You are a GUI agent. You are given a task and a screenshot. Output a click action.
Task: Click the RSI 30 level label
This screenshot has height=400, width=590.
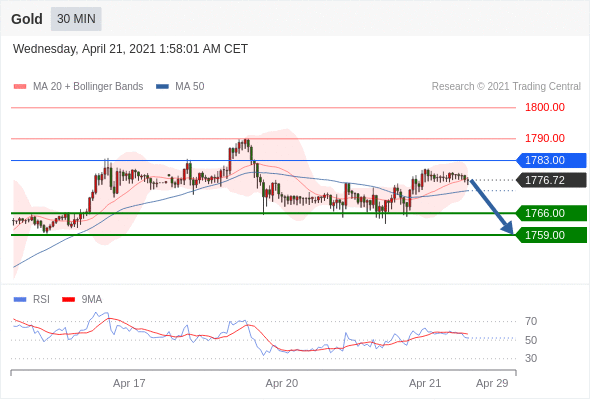coord(531,358)
